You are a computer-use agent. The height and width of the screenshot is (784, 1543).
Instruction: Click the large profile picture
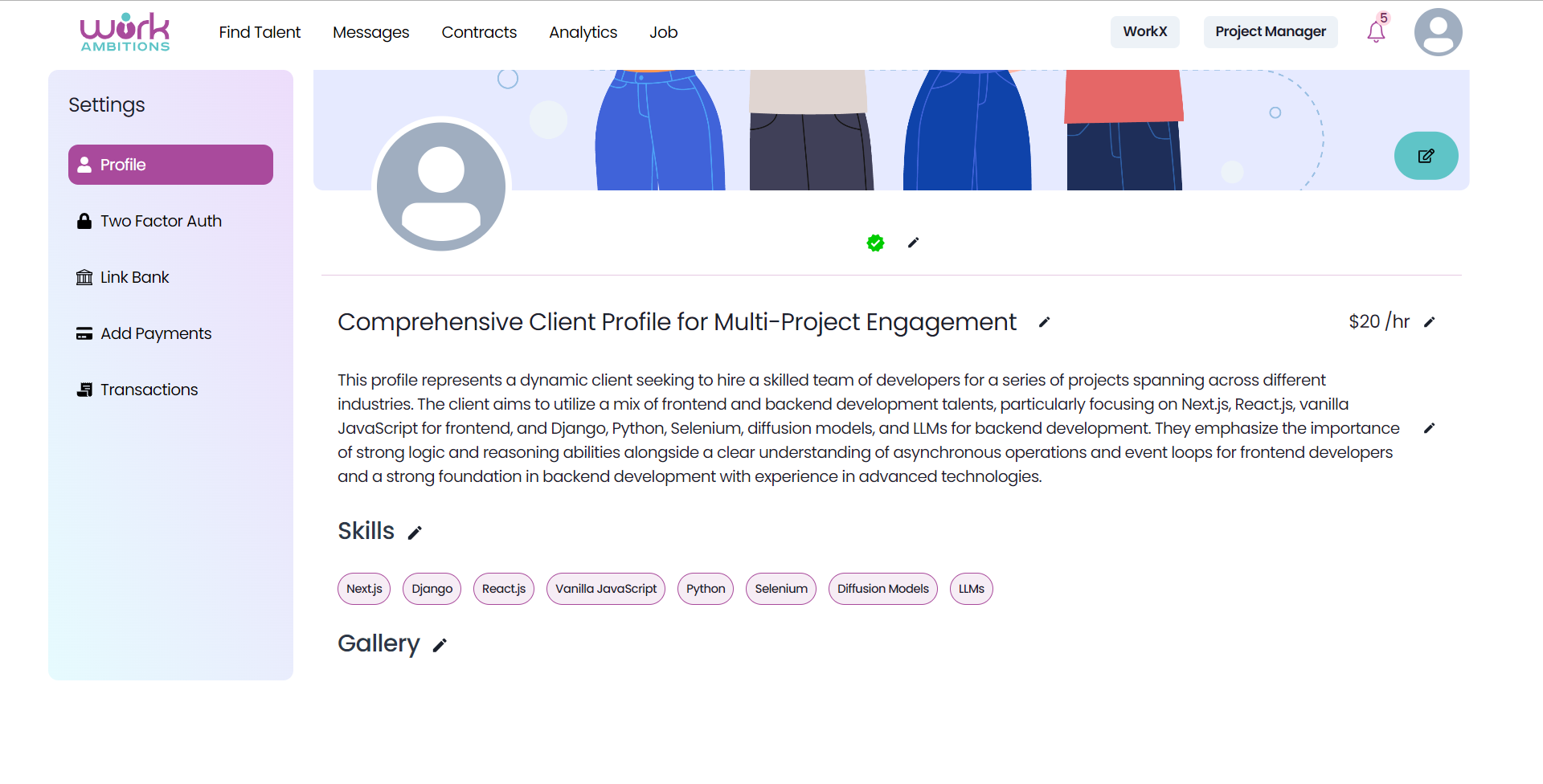coord(441,186)
